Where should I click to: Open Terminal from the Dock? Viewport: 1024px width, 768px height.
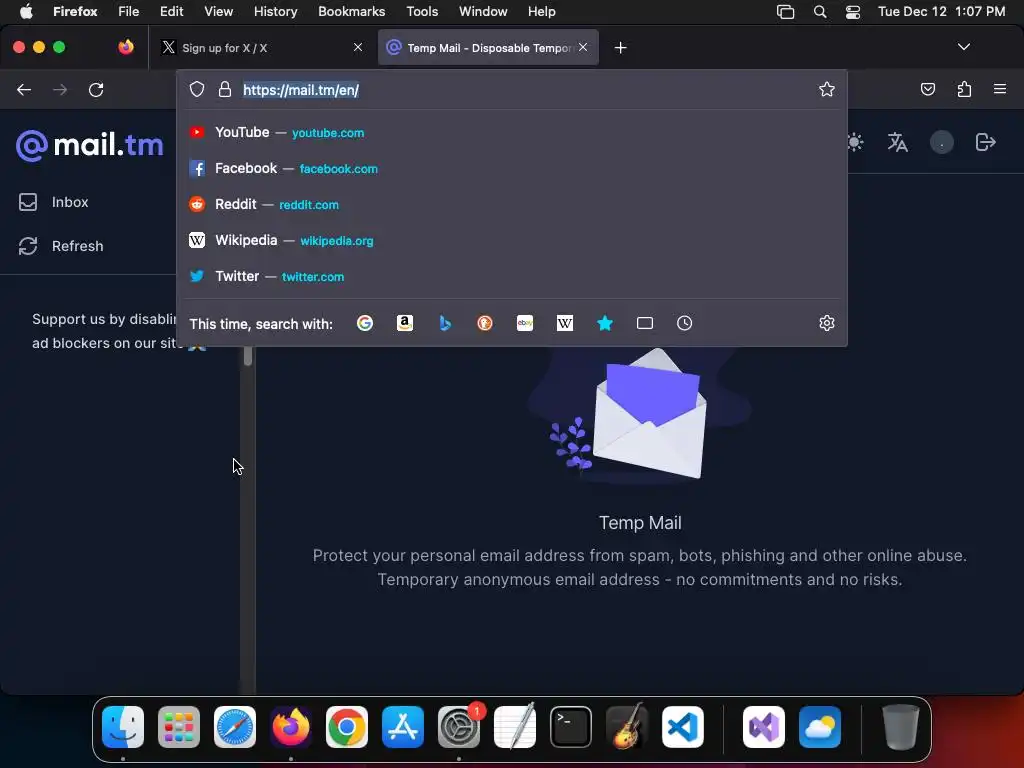571,727
